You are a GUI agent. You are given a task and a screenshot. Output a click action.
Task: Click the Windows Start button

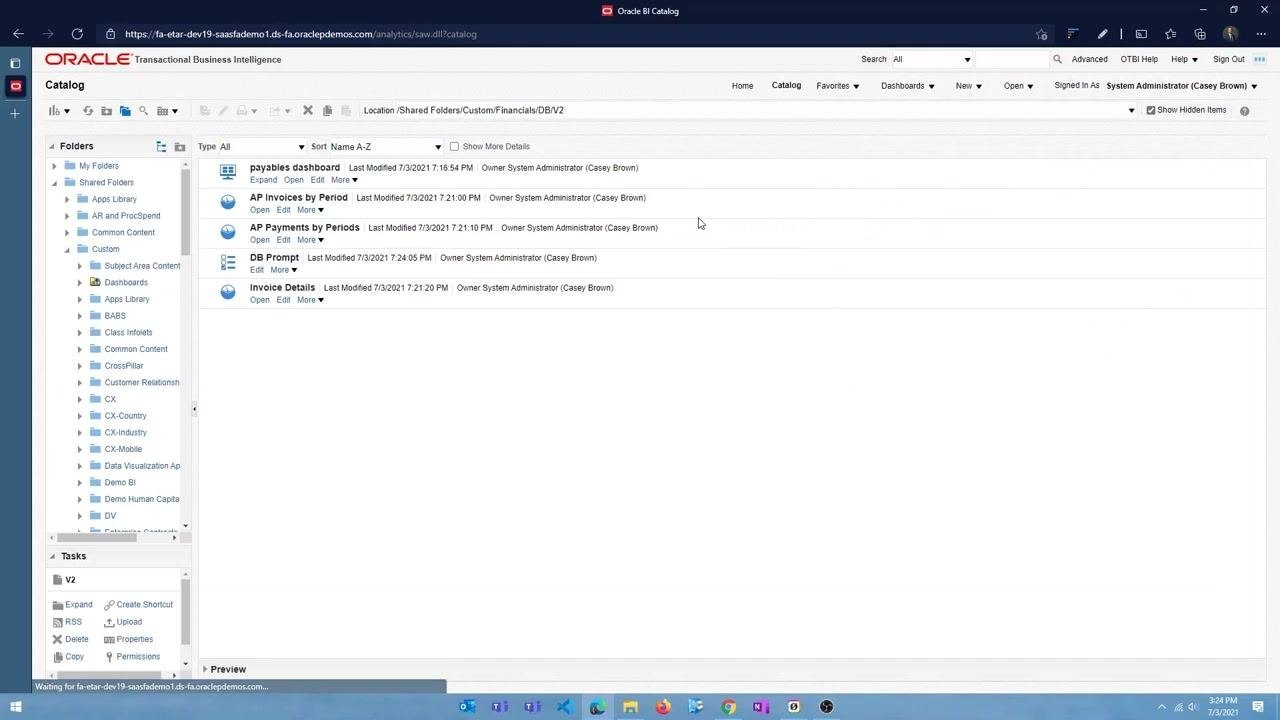16,707
